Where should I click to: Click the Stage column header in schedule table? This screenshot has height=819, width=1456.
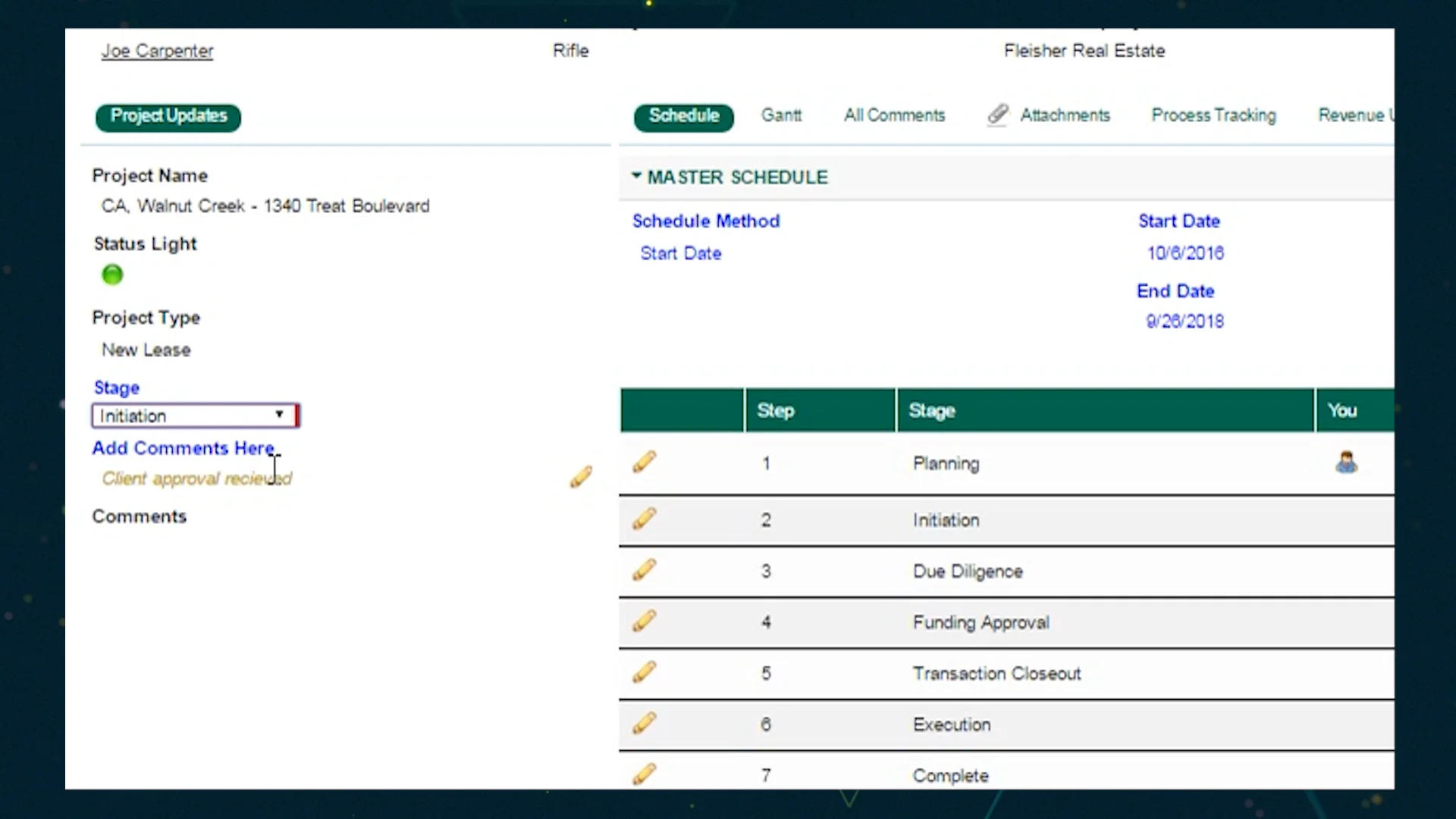1105,410
